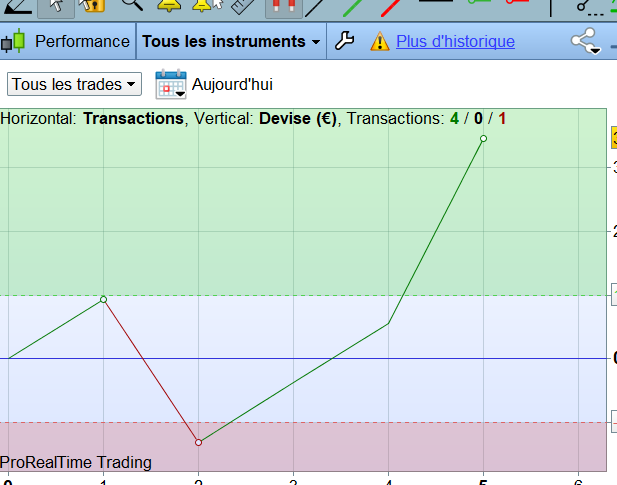Viewport: 617px width, 485px height.
Task: Click the ProRealTime Trading label
Action: click(76, 463)
